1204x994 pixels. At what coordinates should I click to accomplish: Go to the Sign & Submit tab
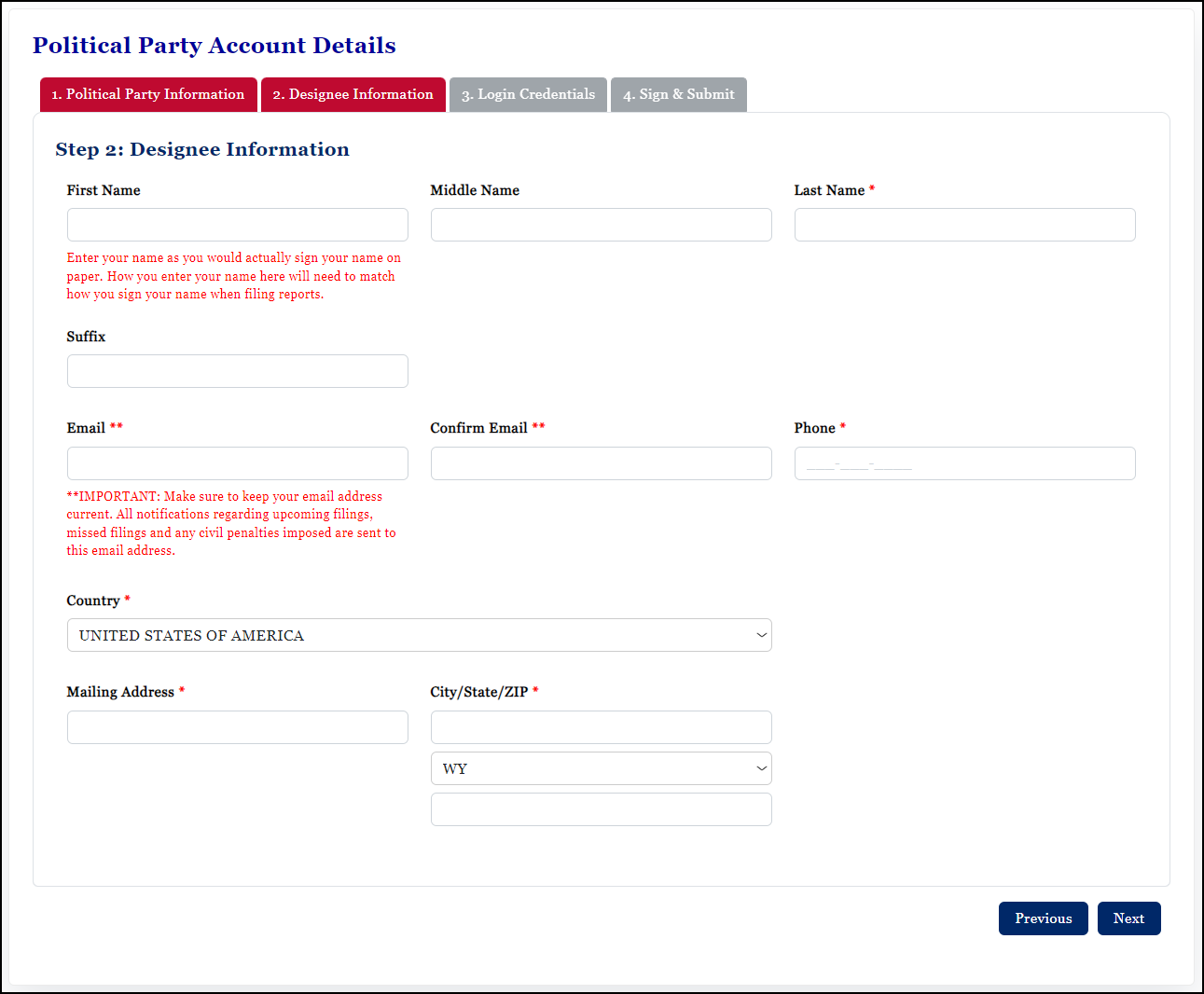coord(678,94)
